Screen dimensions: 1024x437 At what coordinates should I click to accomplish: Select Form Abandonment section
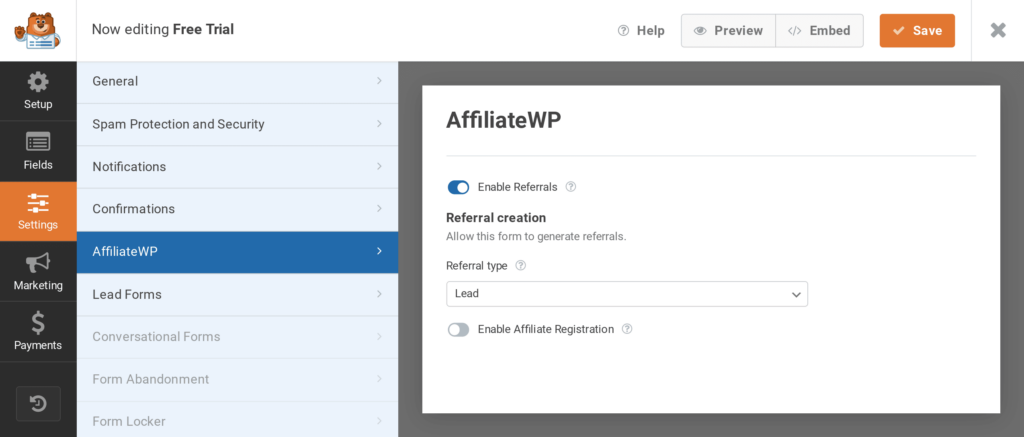click(x=238, y=380)
